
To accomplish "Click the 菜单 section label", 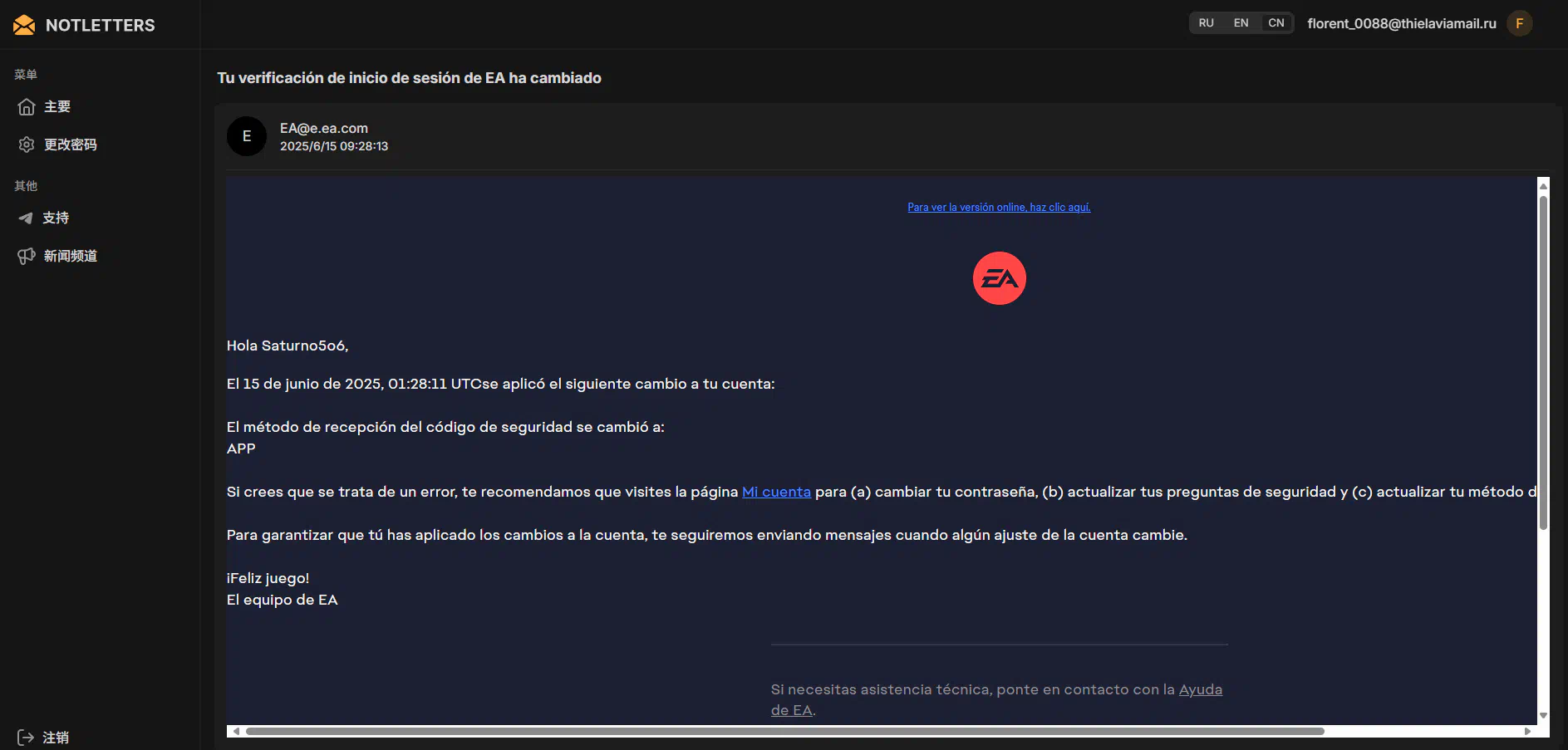I will click(26, 75).
